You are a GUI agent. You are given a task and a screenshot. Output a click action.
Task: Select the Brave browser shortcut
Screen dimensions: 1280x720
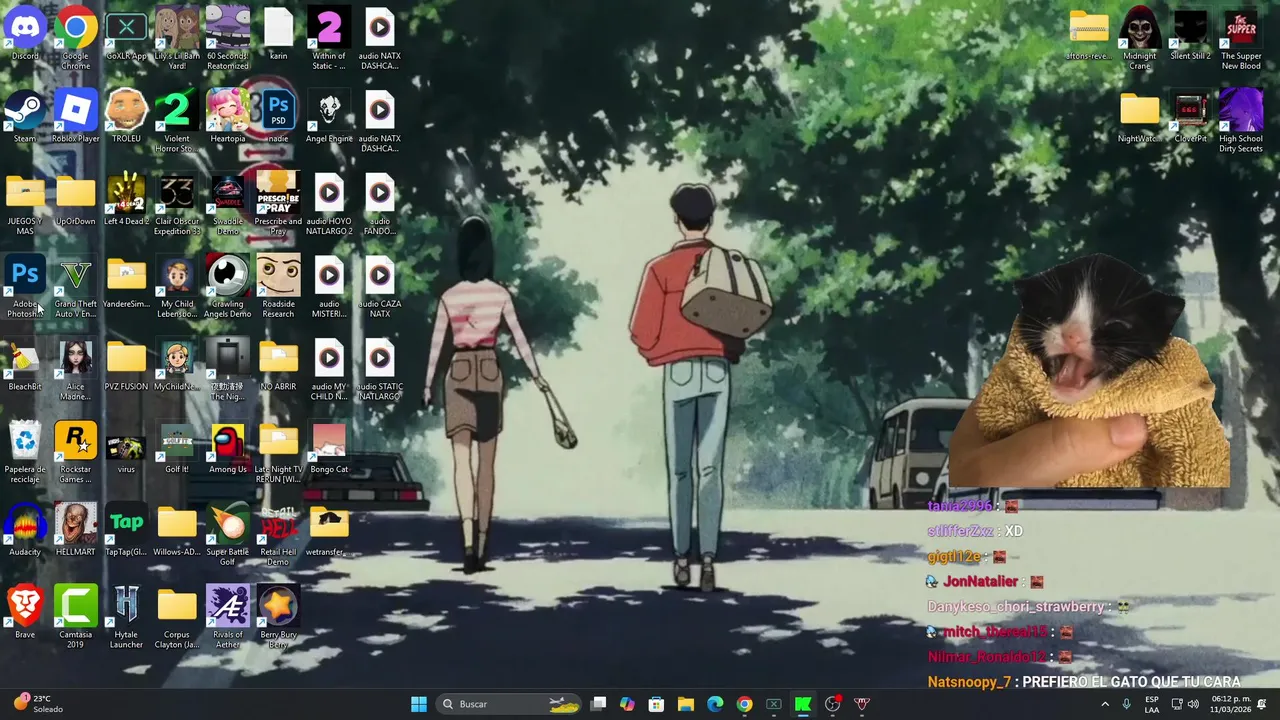[25, 612]
